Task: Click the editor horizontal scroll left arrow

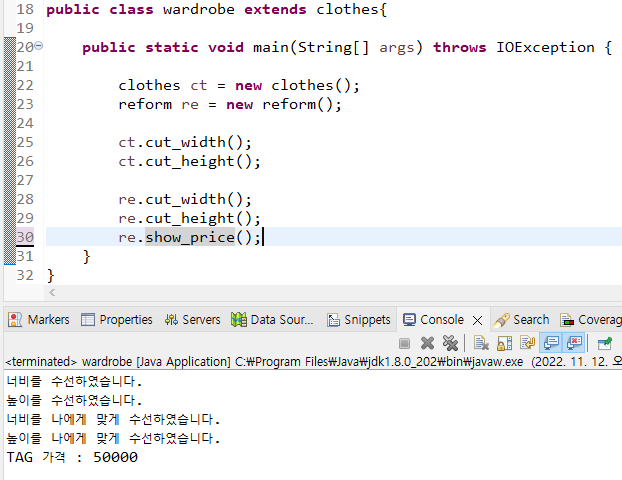Action: coord(52,292)
